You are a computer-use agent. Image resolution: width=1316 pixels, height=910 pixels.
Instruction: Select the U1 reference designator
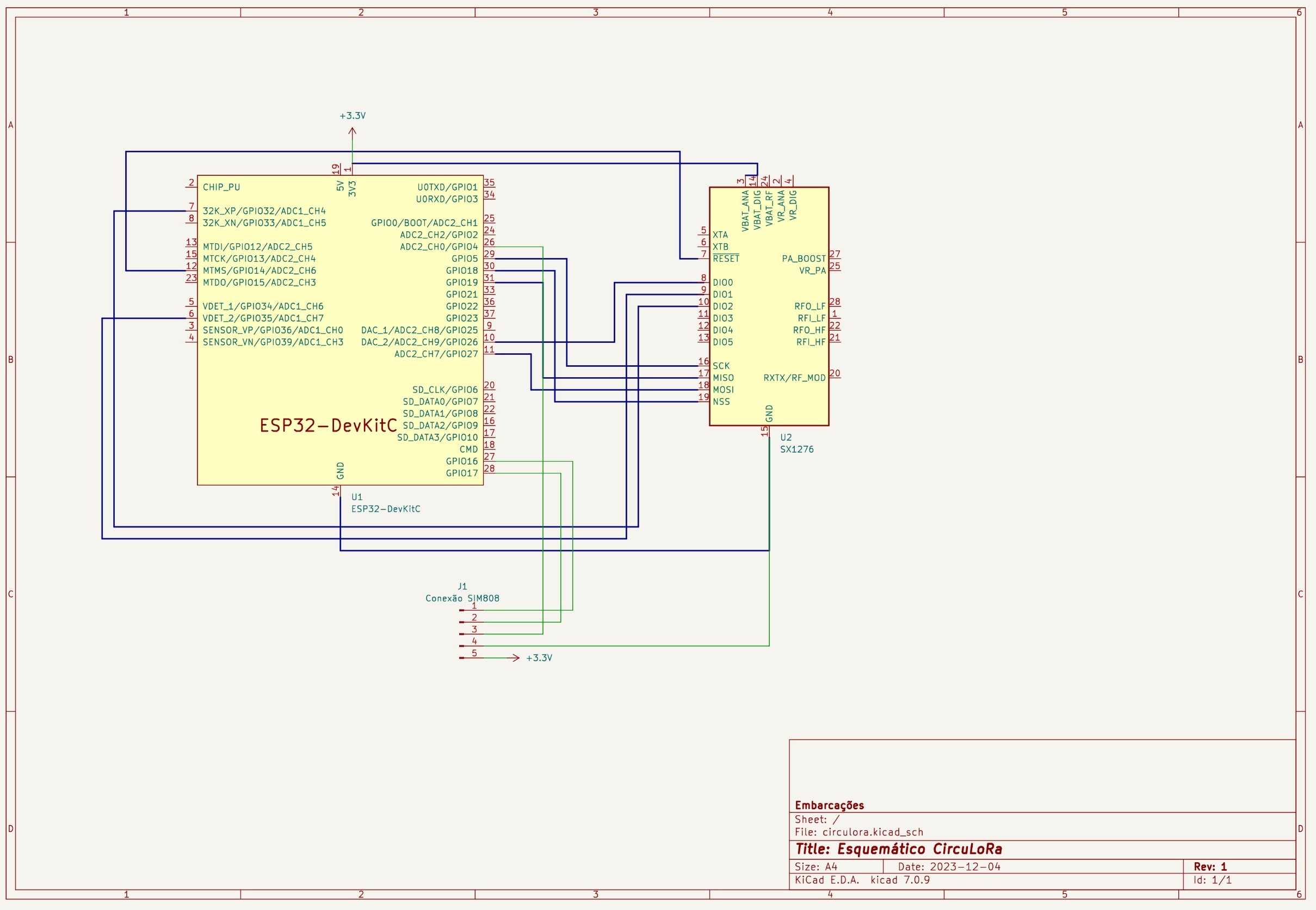click(x=357, y=497)
